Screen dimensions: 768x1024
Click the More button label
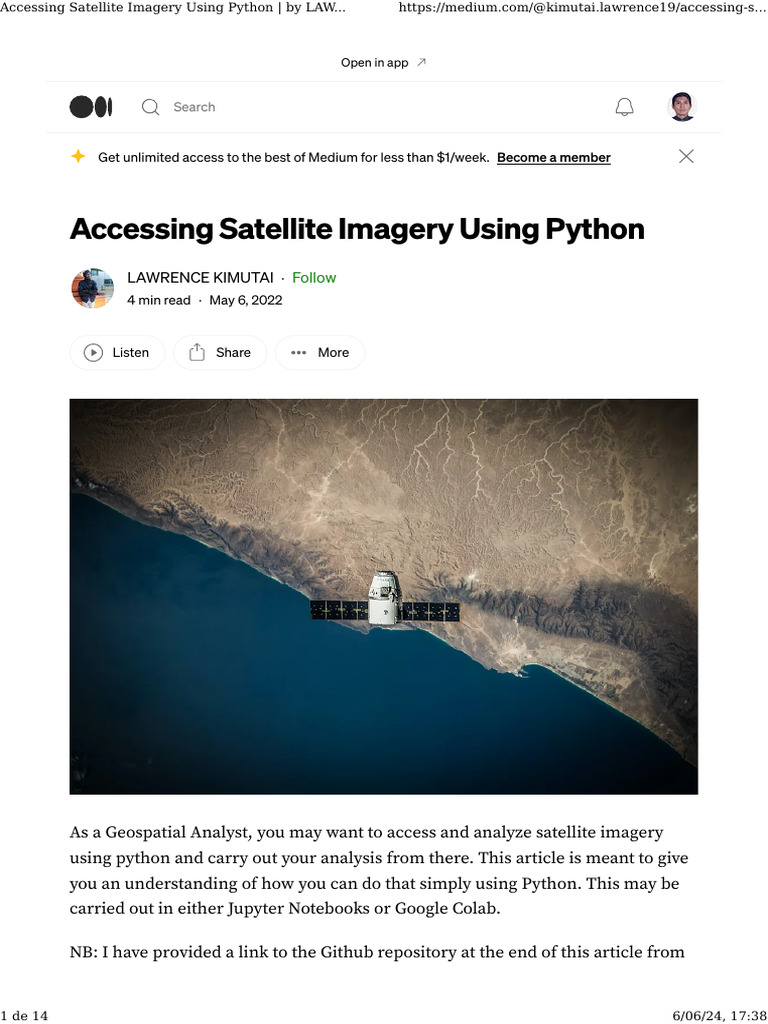(333, 353)
